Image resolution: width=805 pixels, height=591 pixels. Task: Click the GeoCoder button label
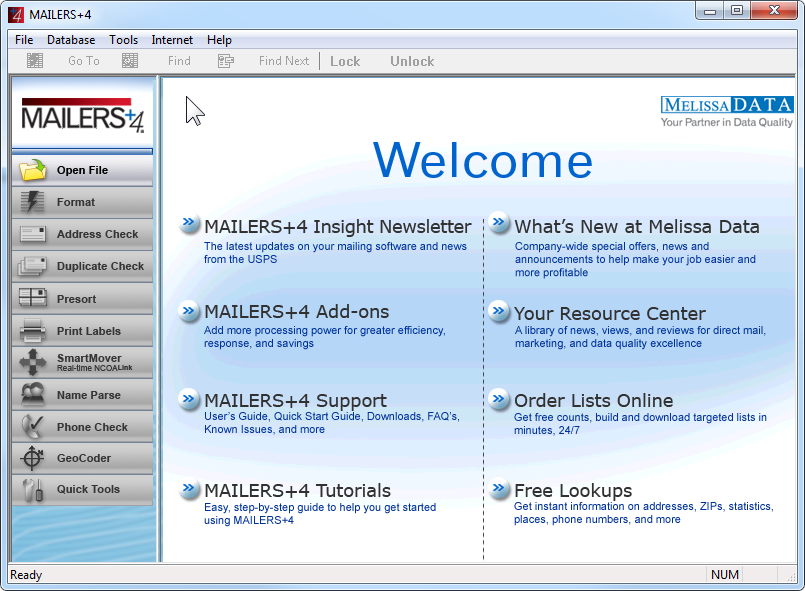point(84,458)
